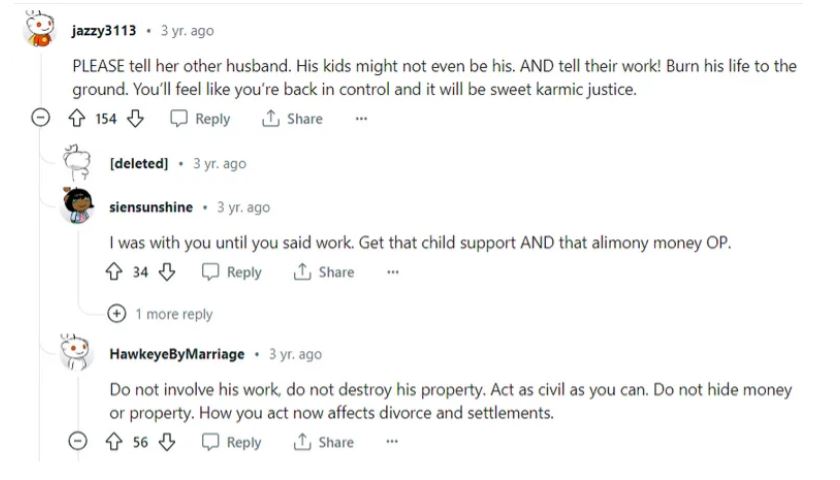This screenshot has height=480, width=840.
Task: Reply to jazzy3113's comment
Action: (200, 119)
